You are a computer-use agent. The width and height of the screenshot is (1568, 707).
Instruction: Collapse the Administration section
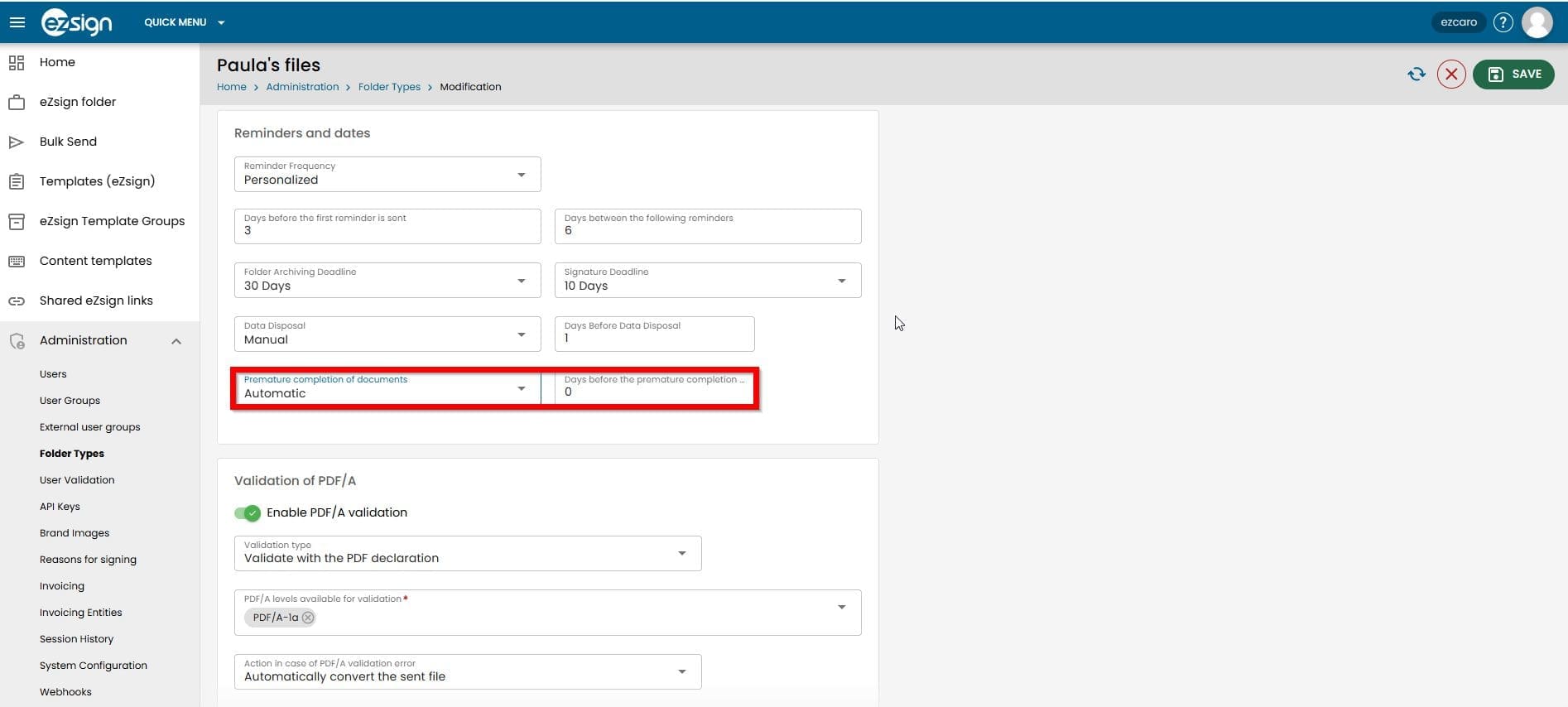tap(176, 341)
